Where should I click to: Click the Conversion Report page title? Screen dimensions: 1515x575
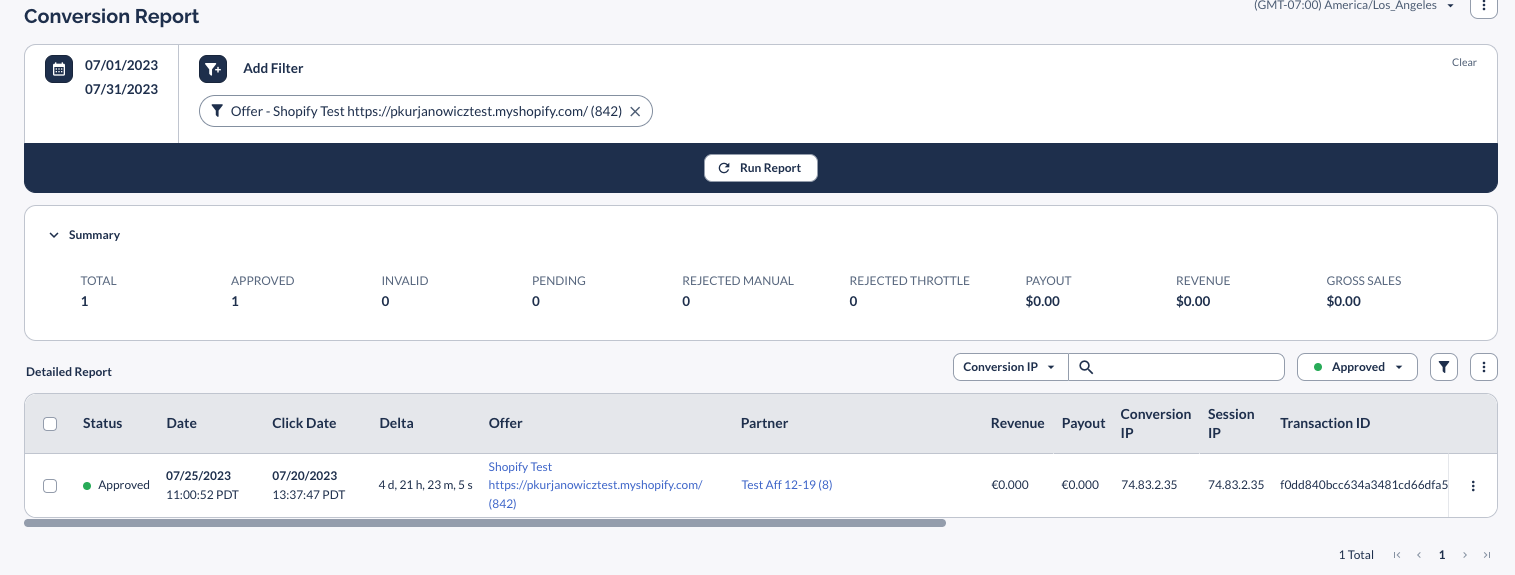click(111, 17)
